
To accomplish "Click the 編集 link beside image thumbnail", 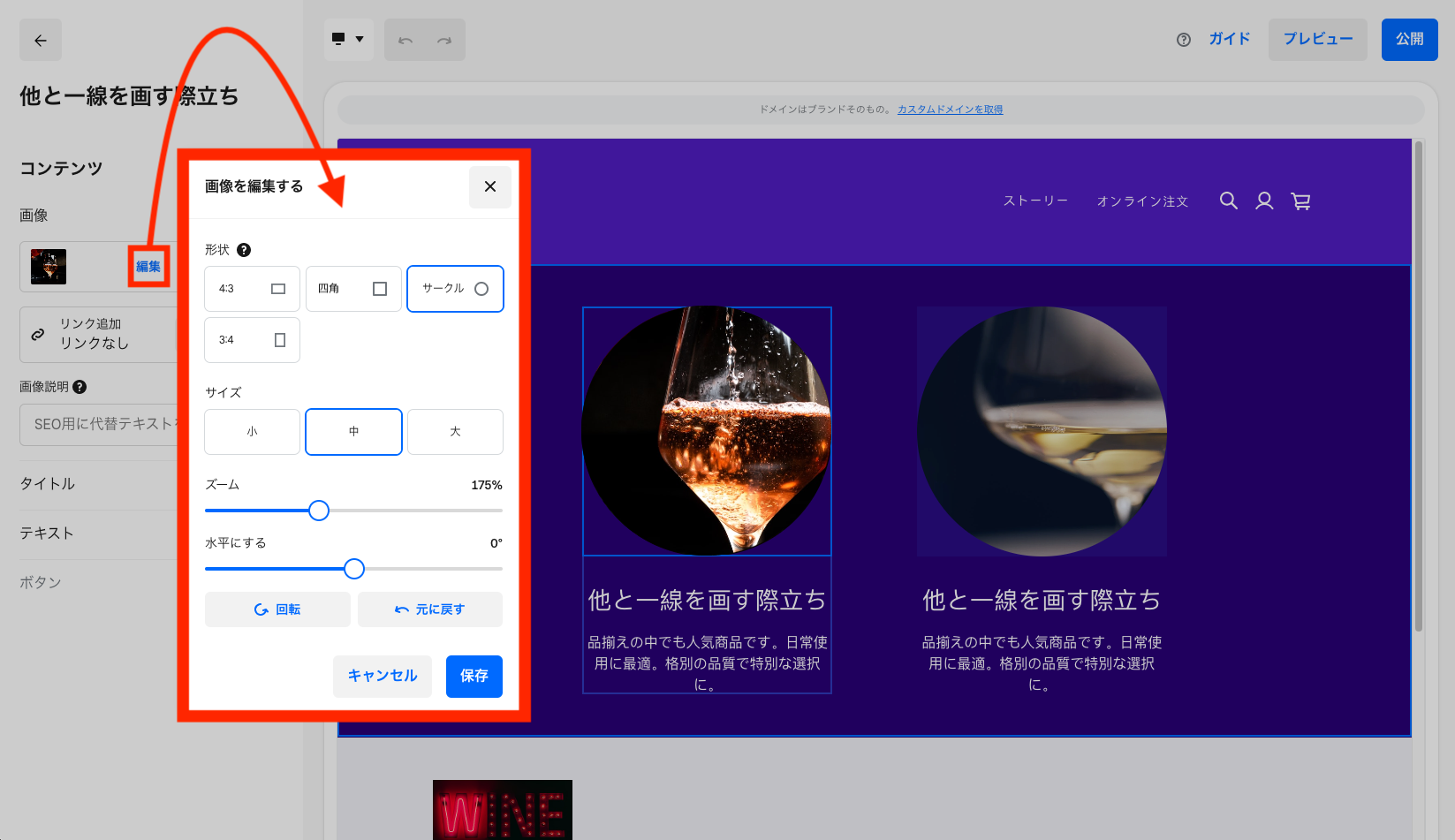I will [x=148, y=267].
